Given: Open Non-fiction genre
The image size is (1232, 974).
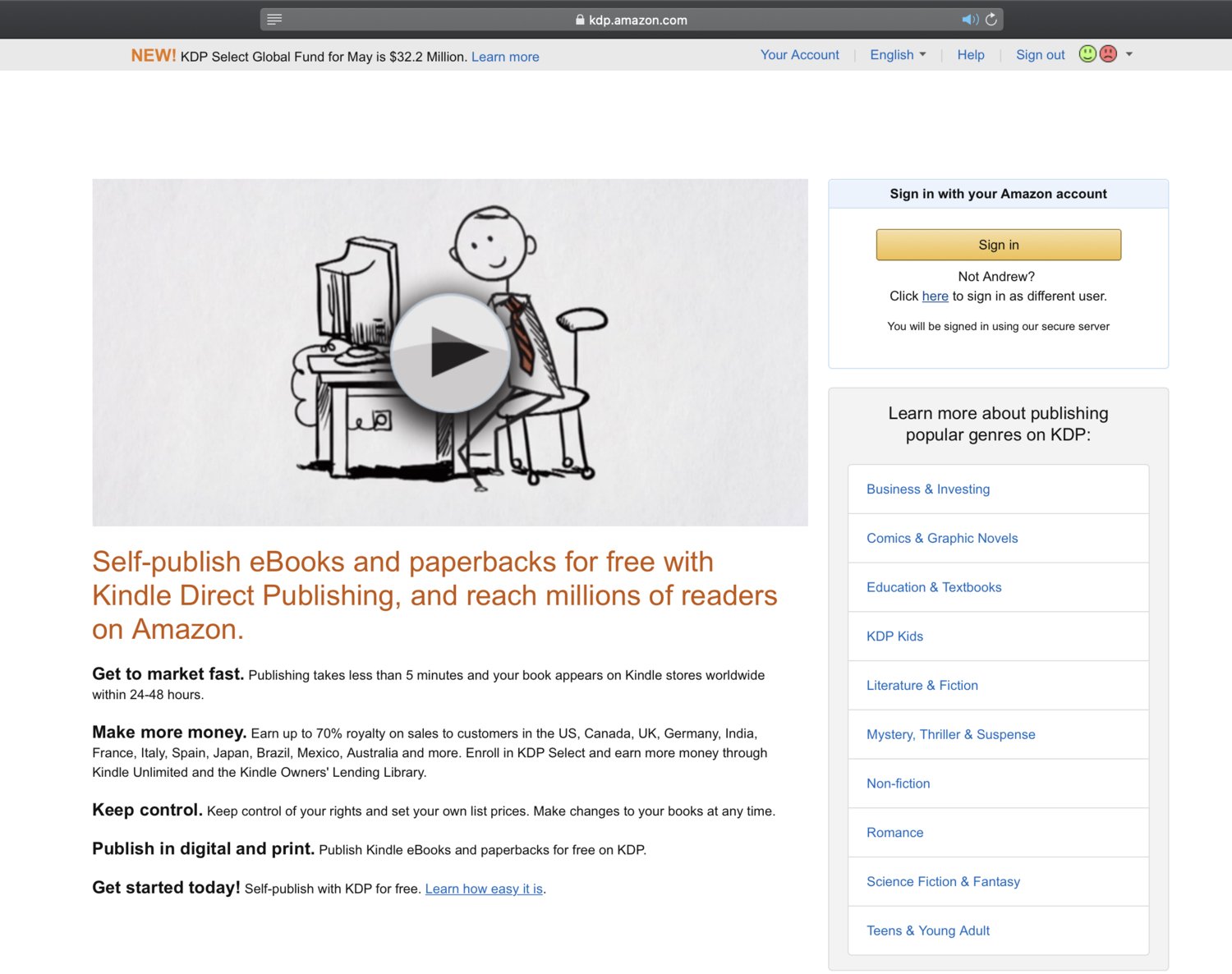Looking at the screenshot, I should click(x=998, y=783).
